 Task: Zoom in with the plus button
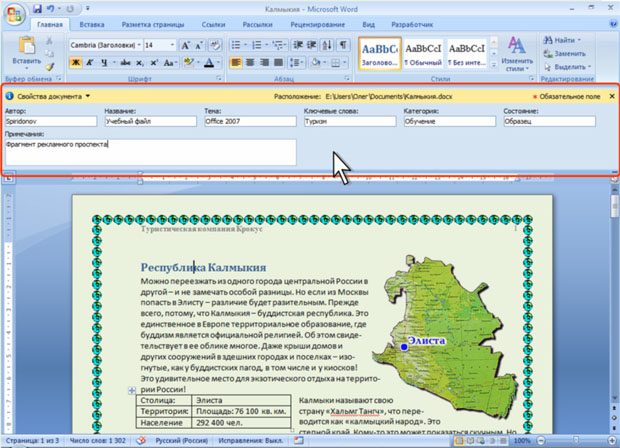click(x=613, y=440)
